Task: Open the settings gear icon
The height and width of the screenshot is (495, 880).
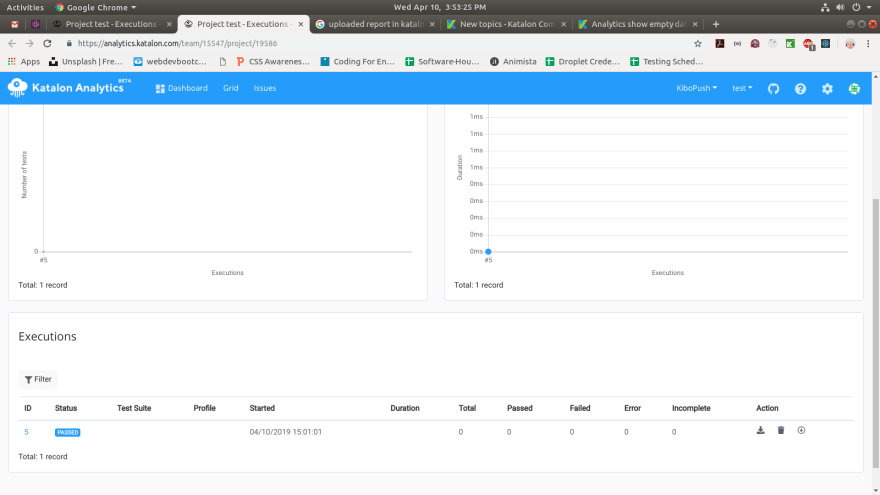Action: pos(827,89)
